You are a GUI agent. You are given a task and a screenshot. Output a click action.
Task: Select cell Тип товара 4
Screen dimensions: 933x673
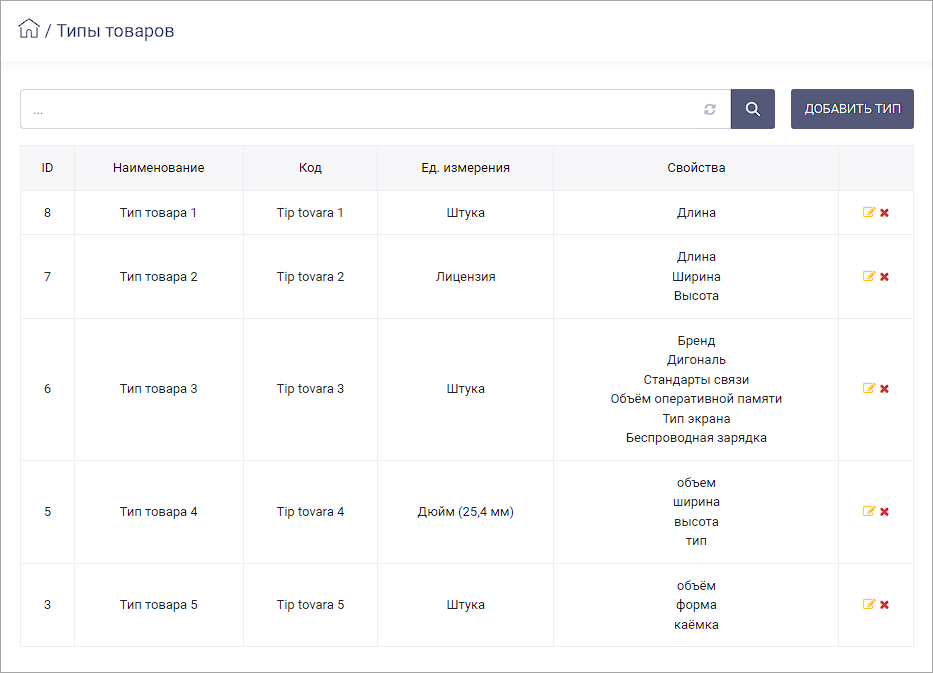point(158,512)
